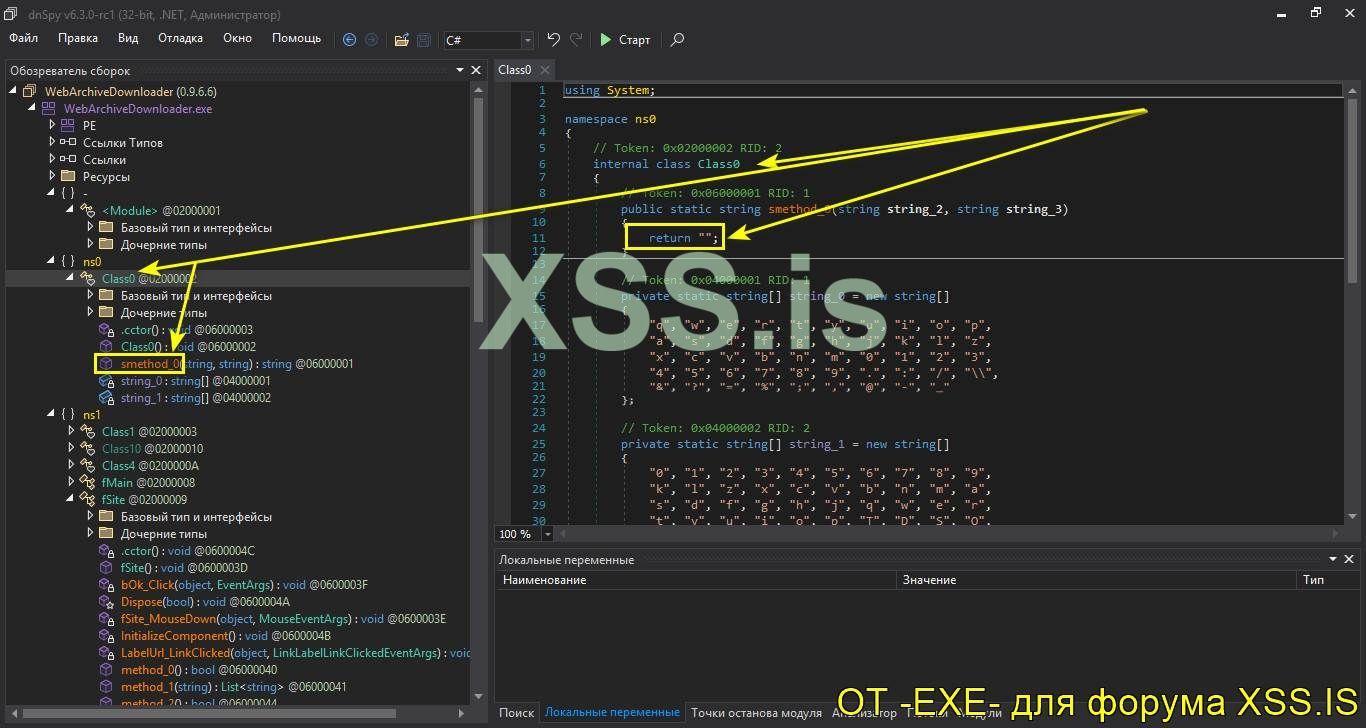Viewport: 1366px width, 728px height.
Task: Click the Значение column header
Action: pos(1096,580)
